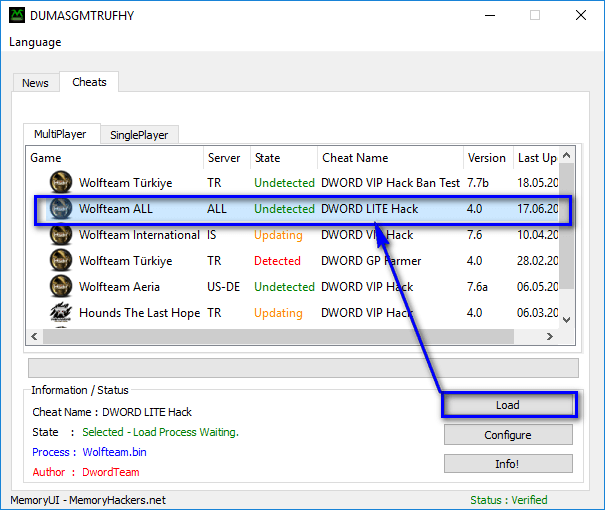Click the ALL server cell

[216, 209]
